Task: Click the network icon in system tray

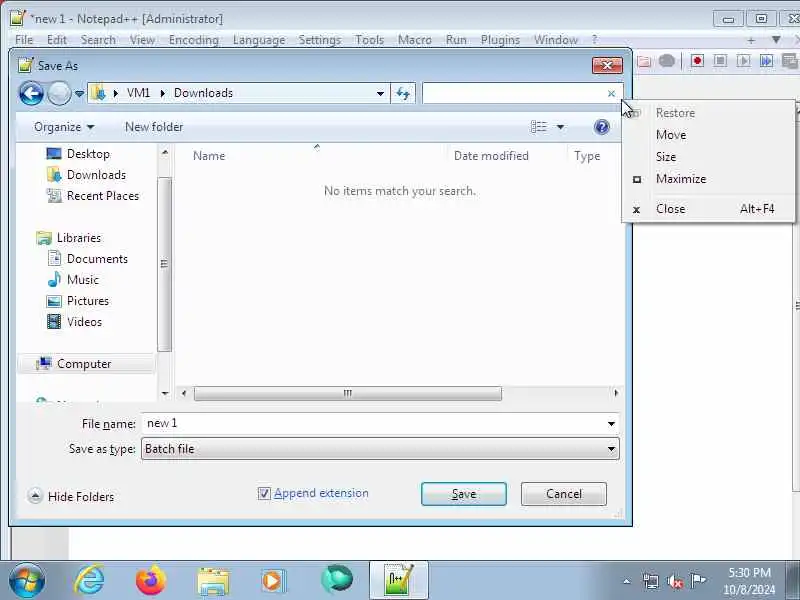Action: pos(651,581)
